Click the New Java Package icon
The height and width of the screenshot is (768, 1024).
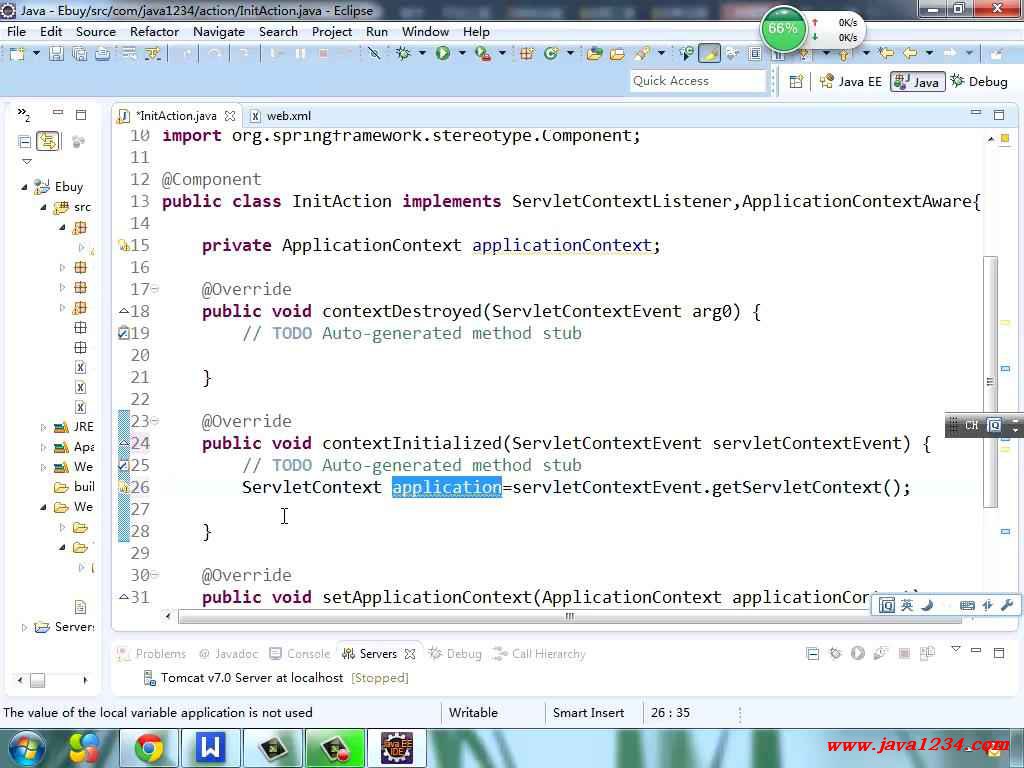pos(526,54)
